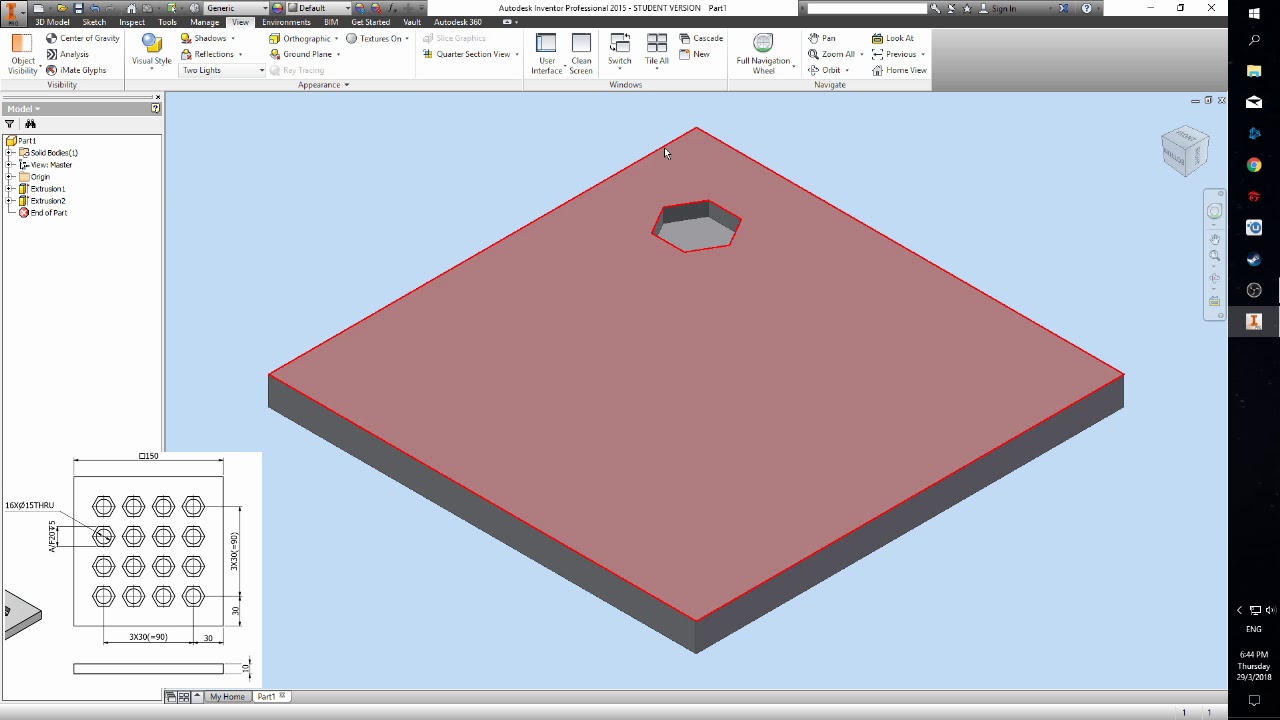Screen dimensions: 1280x720
Task: Select the Orbit tool
Action: click(826, 70)
